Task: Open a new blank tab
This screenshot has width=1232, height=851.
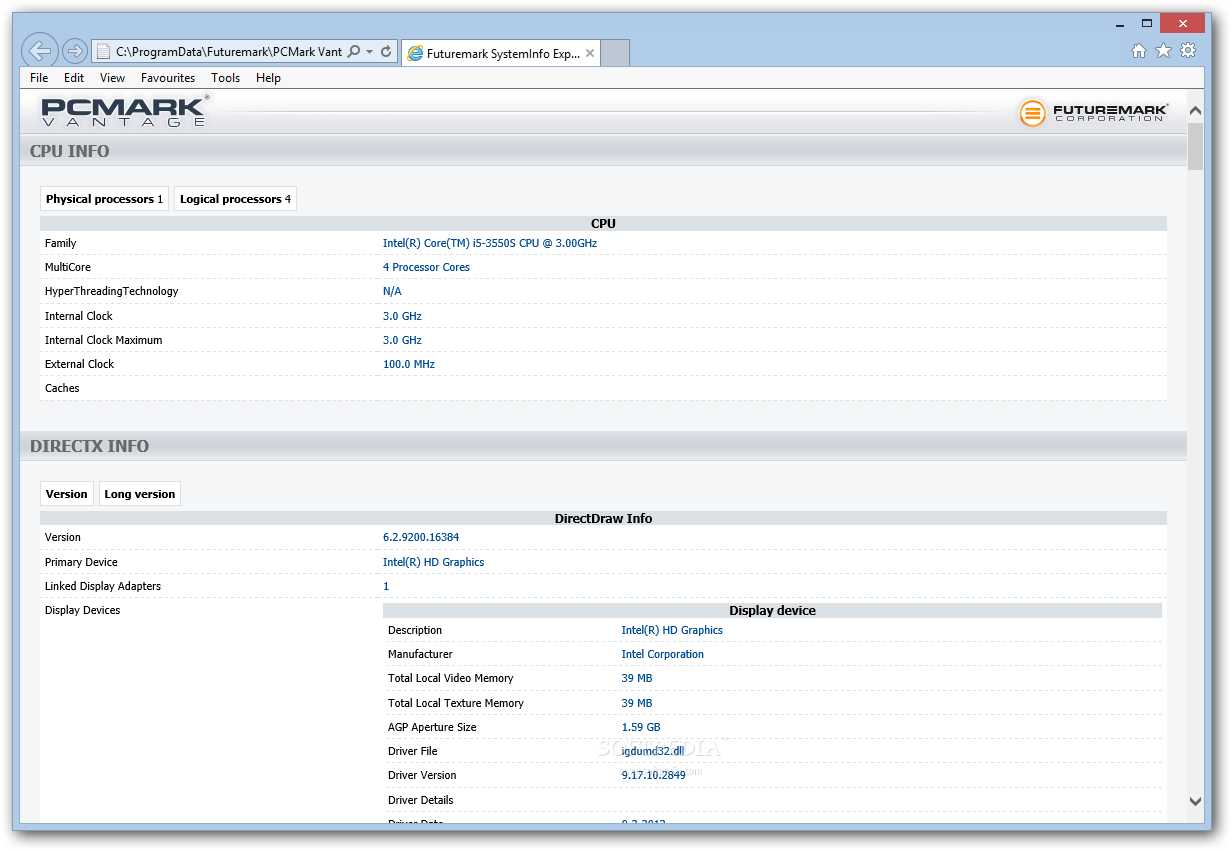Action: pos(615,54)
